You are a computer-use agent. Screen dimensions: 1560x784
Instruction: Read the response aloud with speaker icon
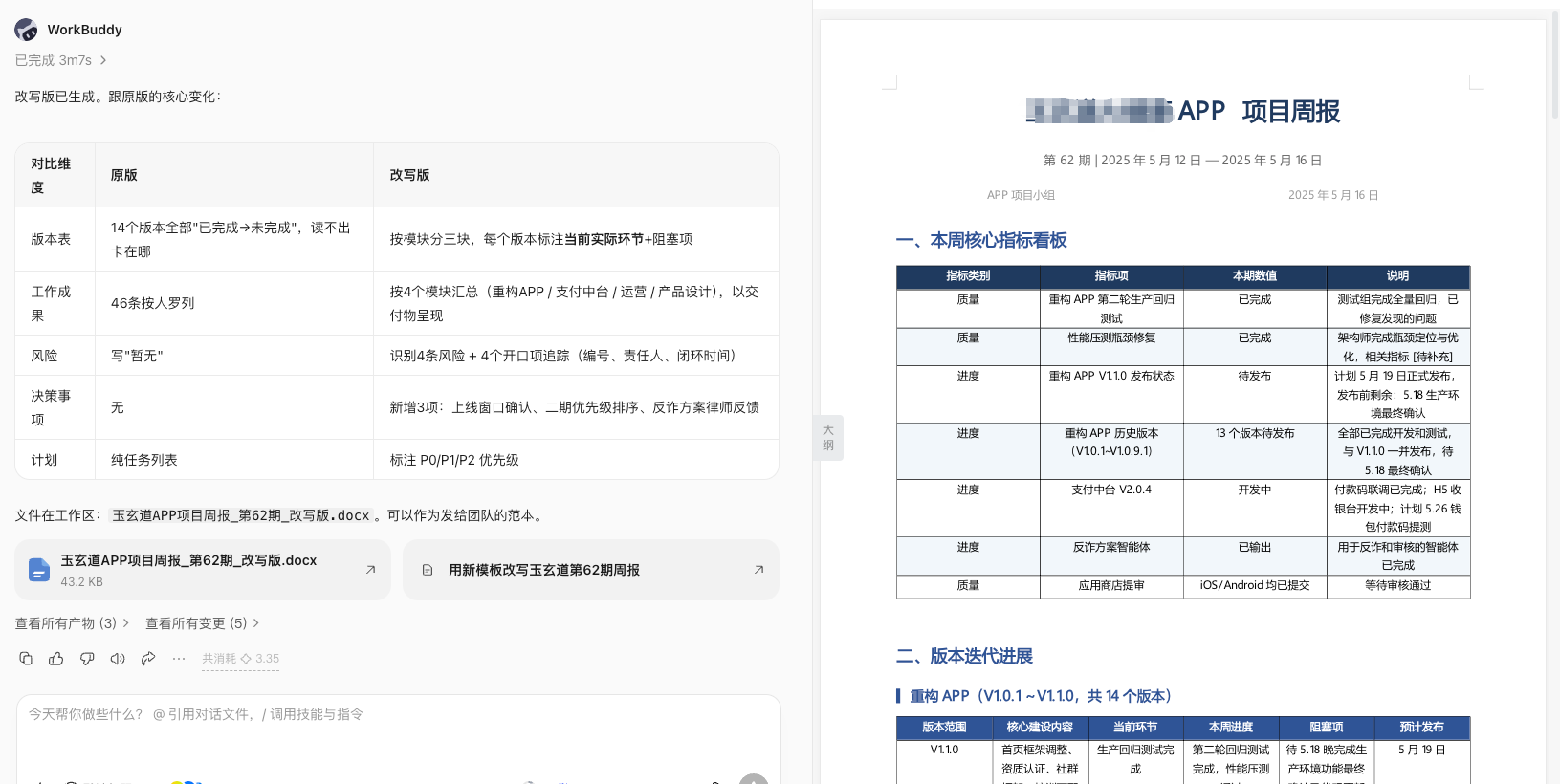118,659
